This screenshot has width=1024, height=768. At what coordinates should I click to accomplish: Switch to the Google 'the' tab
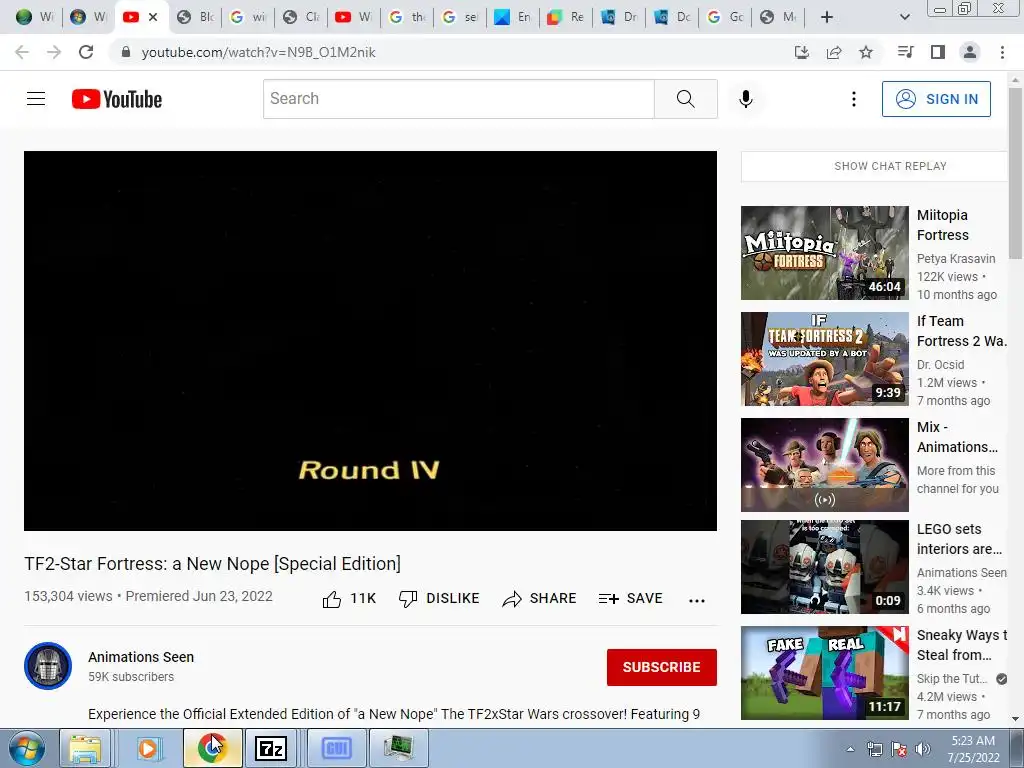(408, 17)
